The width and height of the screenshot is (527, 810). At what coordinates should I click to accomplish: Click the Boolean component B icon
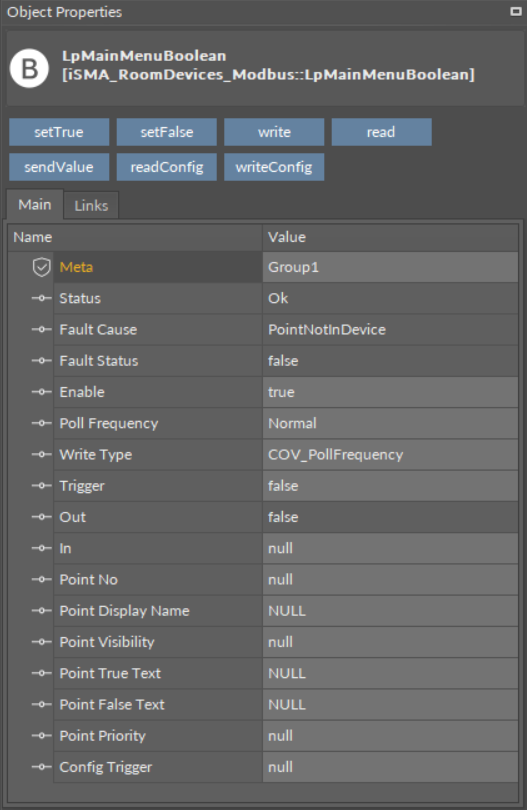[x=29, y=68]
